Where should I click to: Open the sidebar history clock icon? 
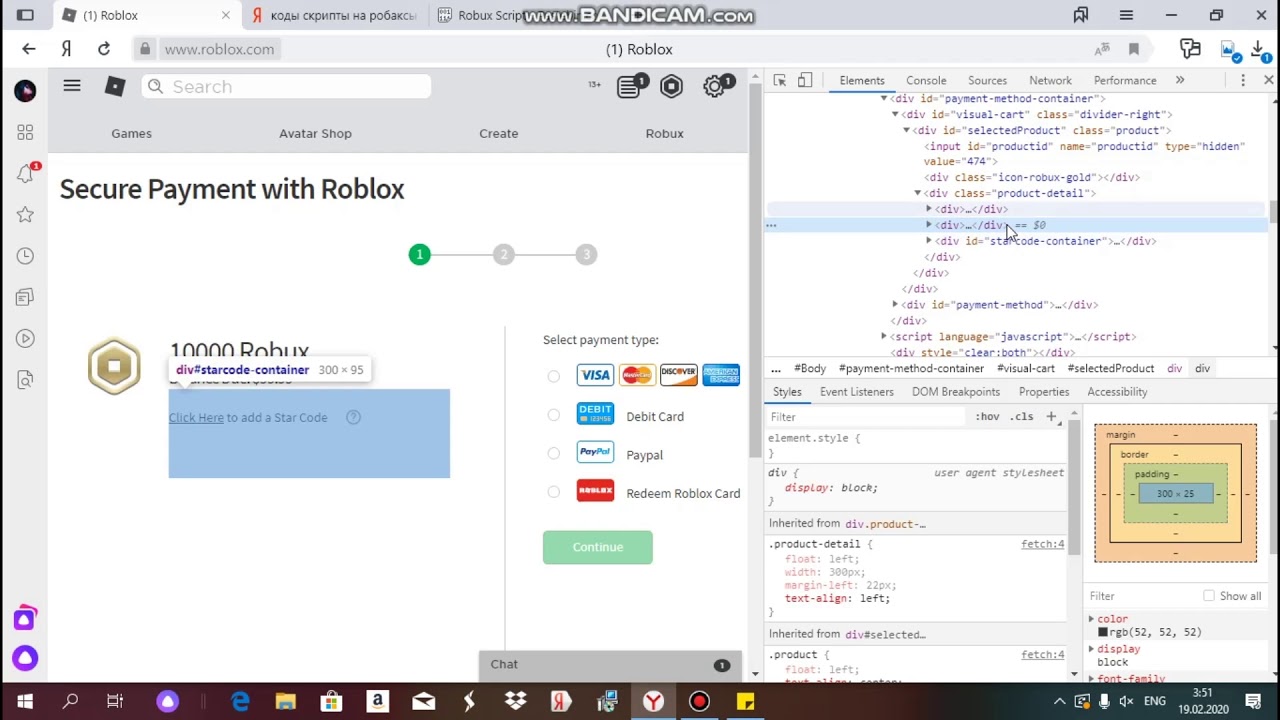pyautogui.click(x=25, y=256)
